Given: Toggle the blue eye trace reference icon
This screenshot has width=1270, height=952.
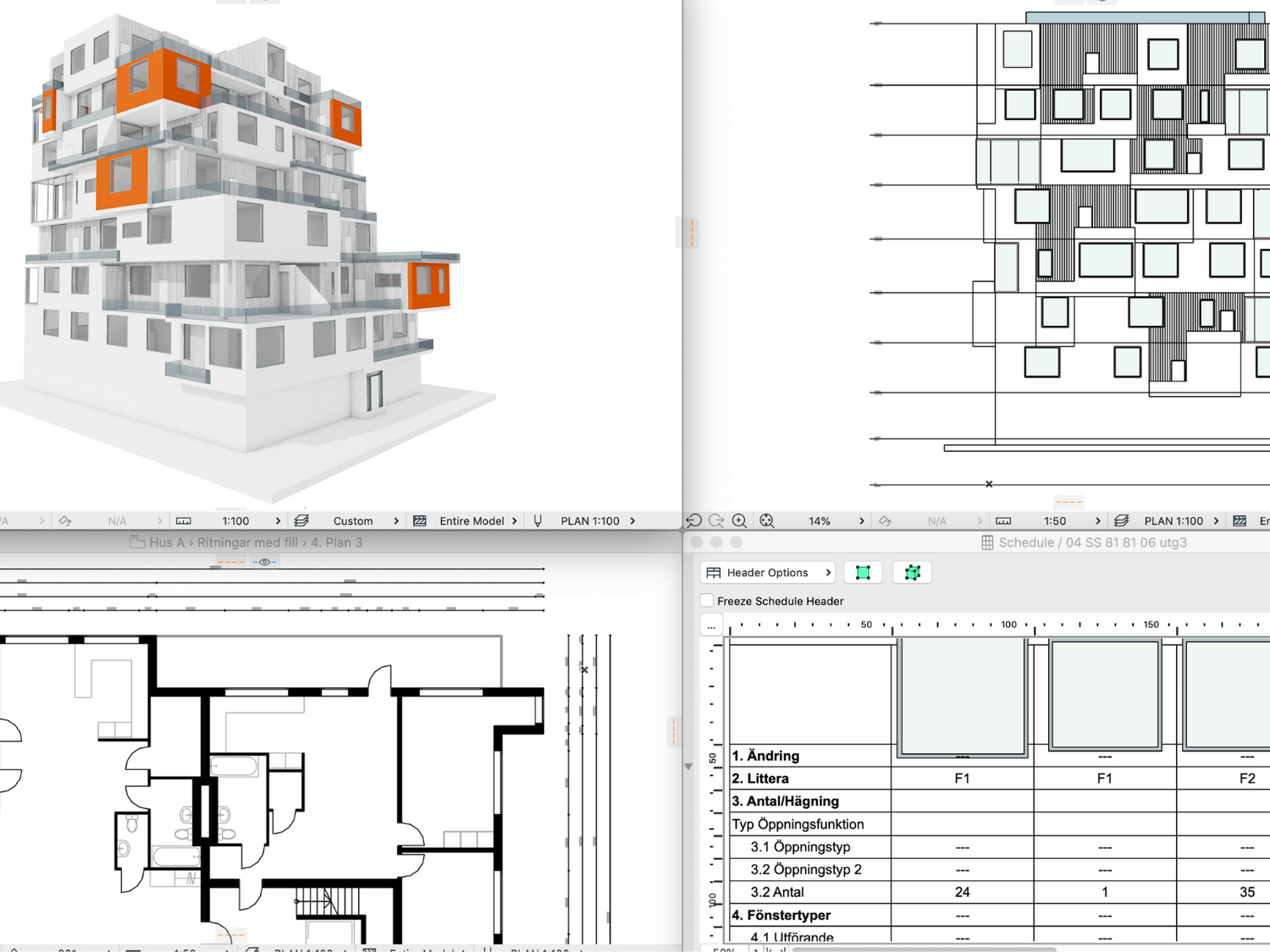Looking at the screenshot, I should click(x=264, y=562).
